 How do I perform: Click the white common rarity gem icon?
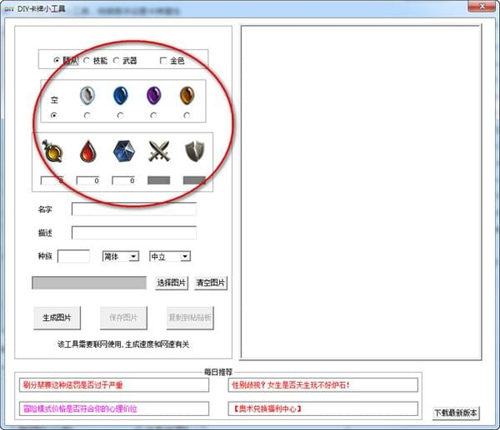(x=87, y=95)
